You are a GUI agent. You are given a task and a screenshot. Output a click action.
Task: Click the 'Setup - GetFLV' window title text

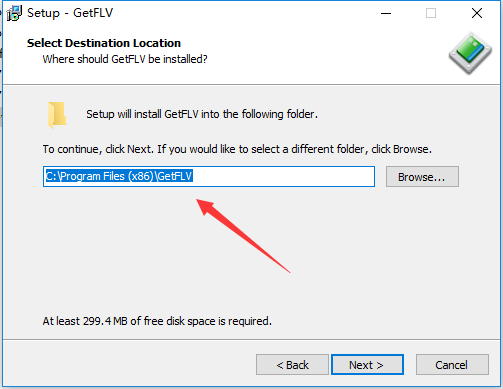pyautogui.click(x=70, y=13)
